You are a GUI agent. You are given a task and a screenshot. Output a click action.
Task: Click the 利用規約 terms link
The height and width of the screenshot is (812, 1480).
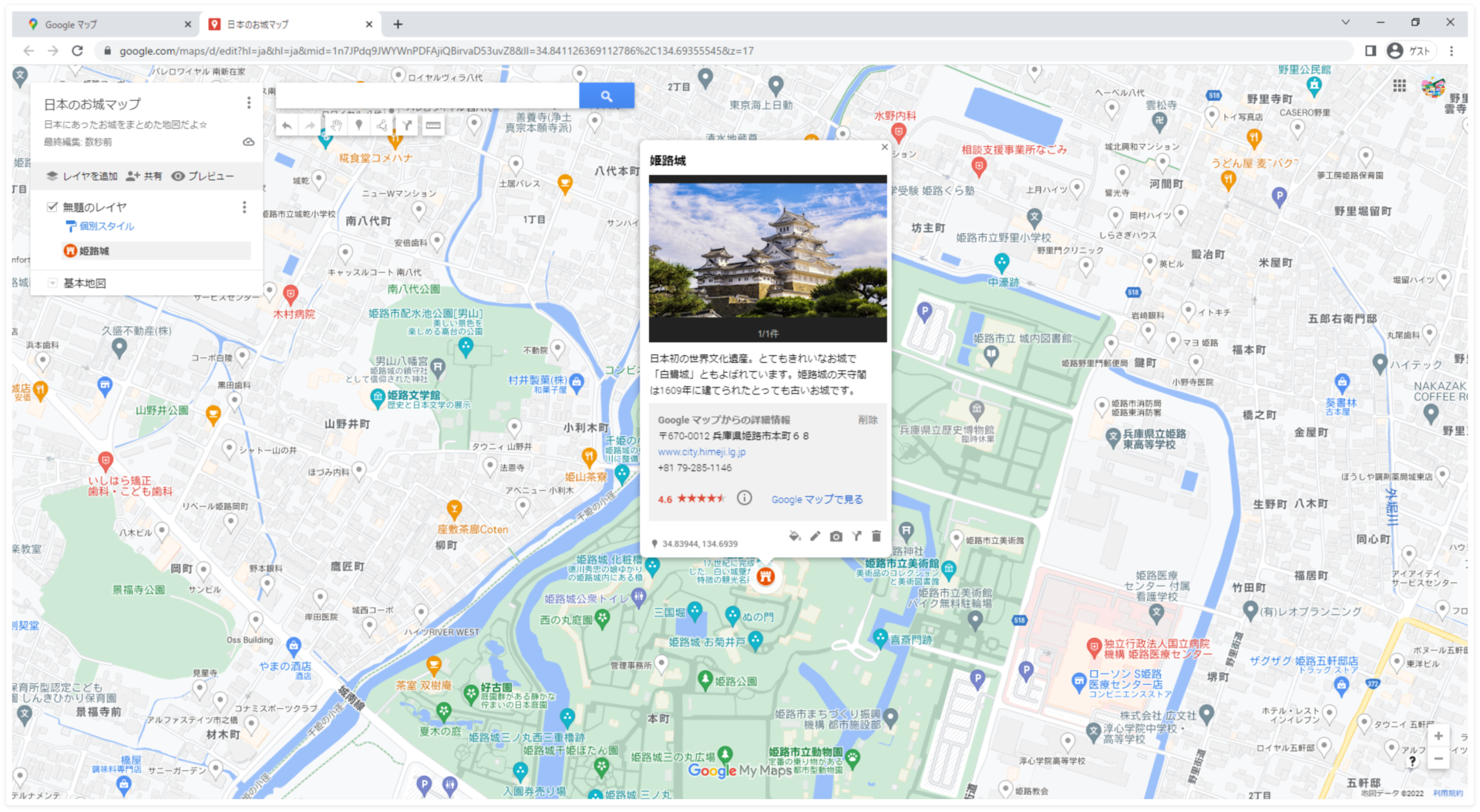[x=1448, y=793]
